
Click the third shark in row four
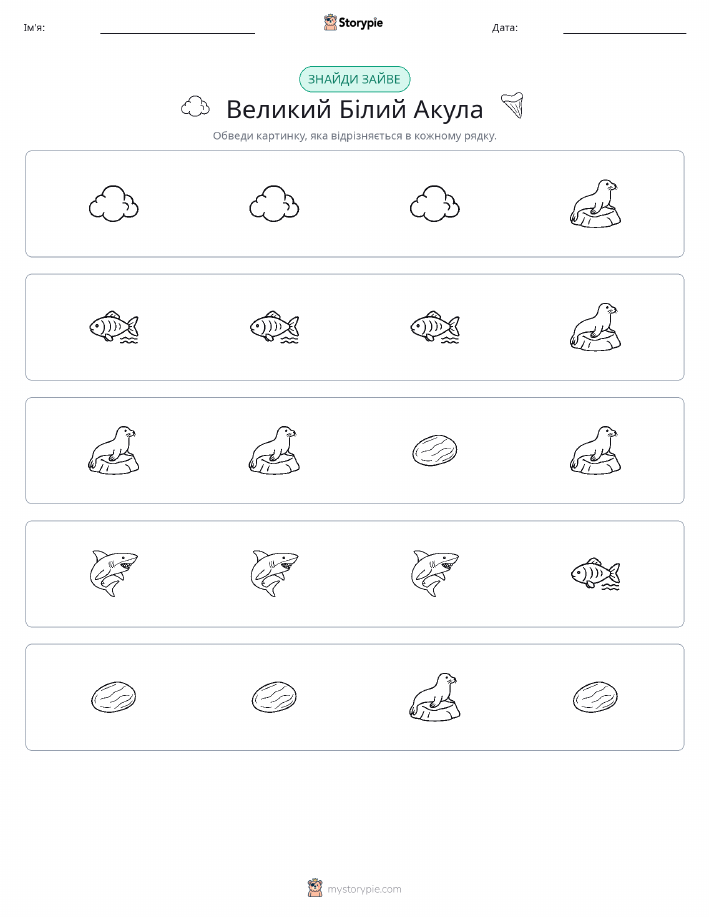(x=435, y=574)
